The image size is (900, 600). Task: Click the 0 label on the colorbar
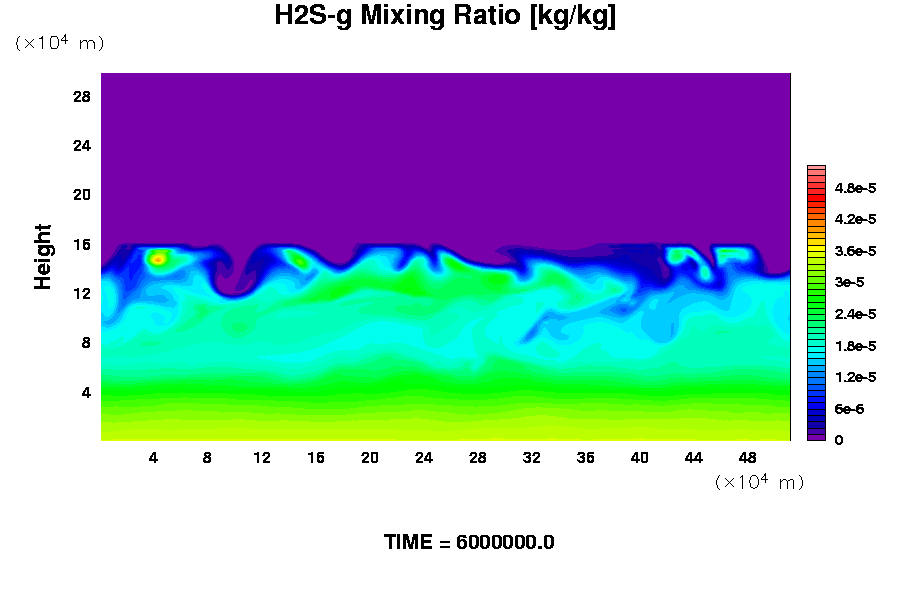point(838,440)
